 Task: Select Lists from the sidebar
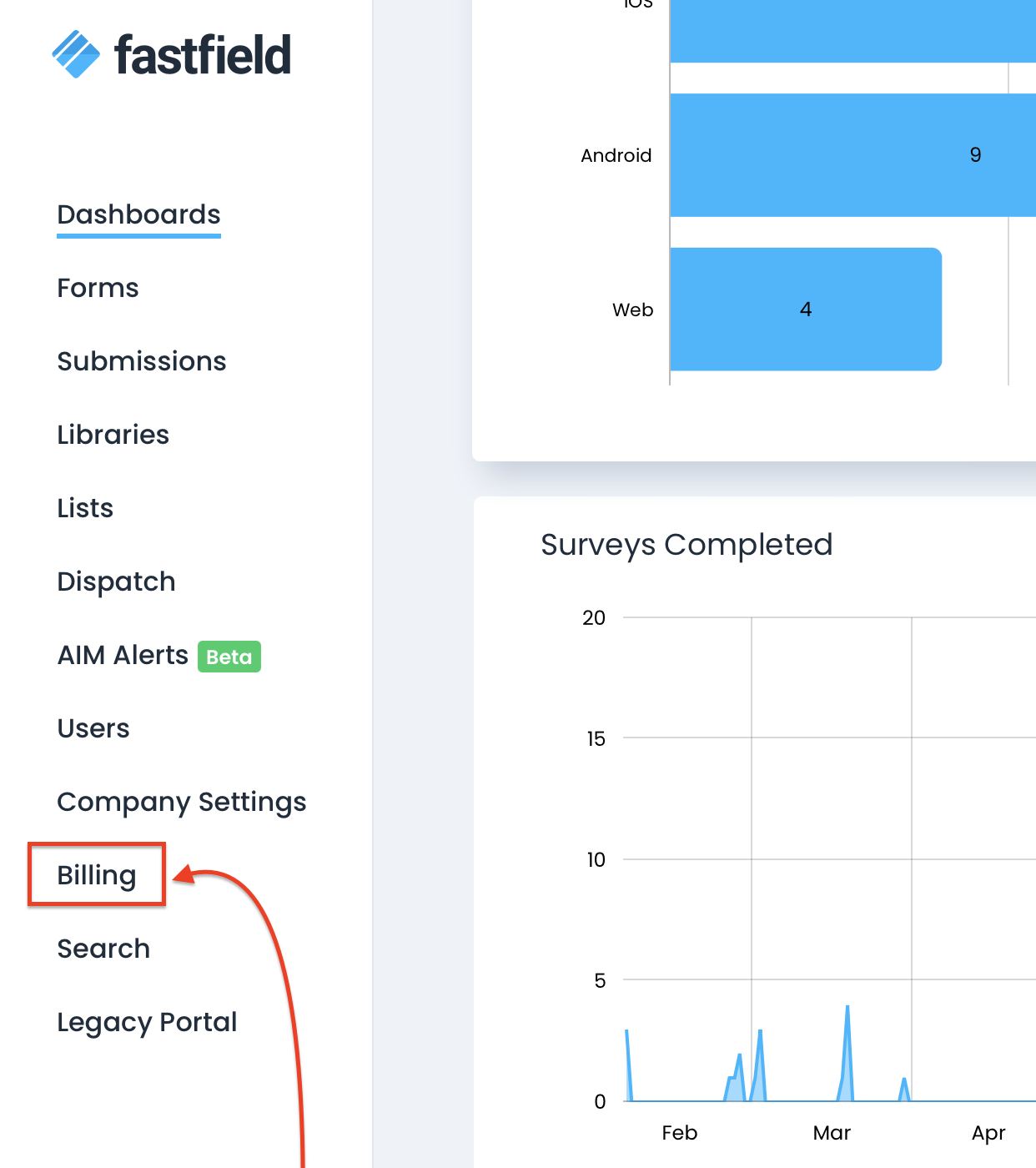(85, 508)
